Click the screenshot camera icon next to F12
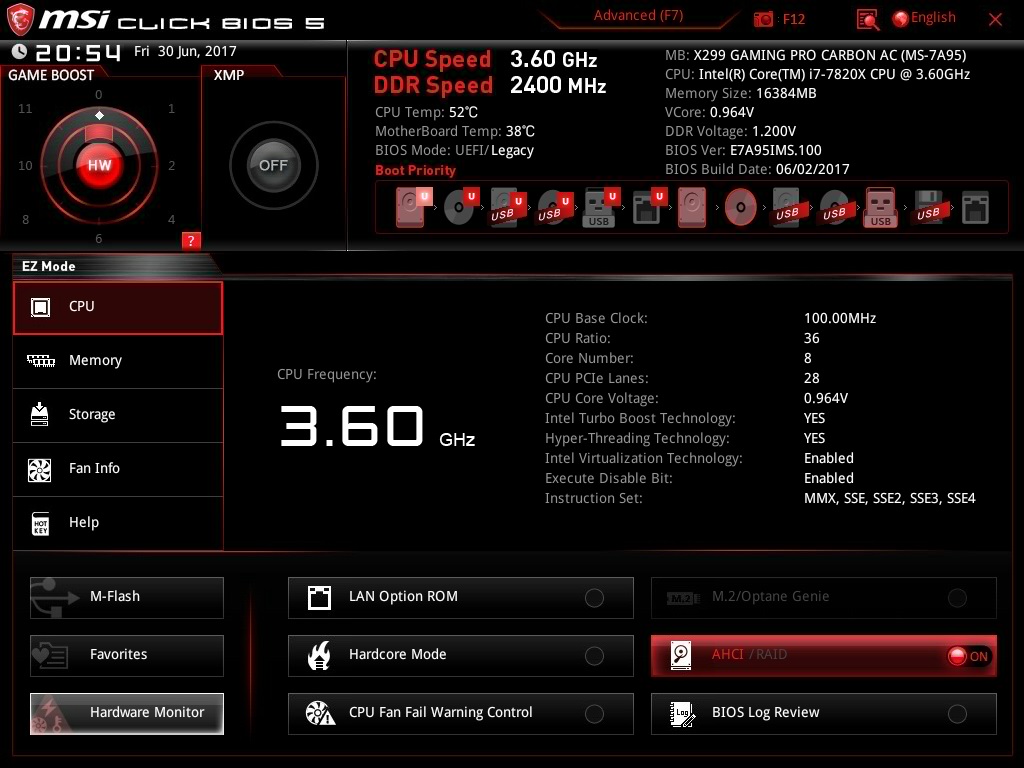 (764, 19)
